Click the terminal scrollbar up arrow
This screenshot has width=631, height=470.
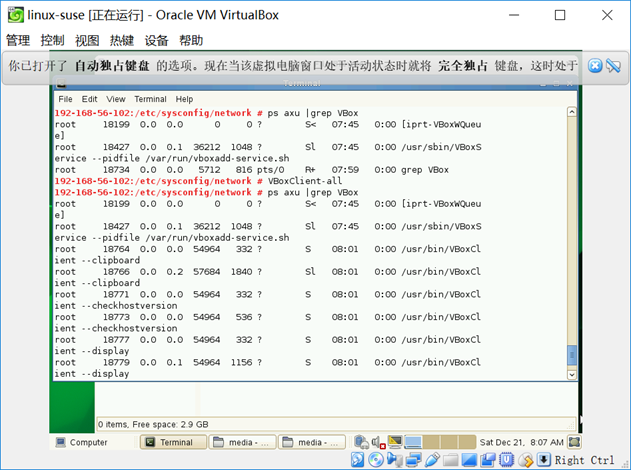coord(571,112)
